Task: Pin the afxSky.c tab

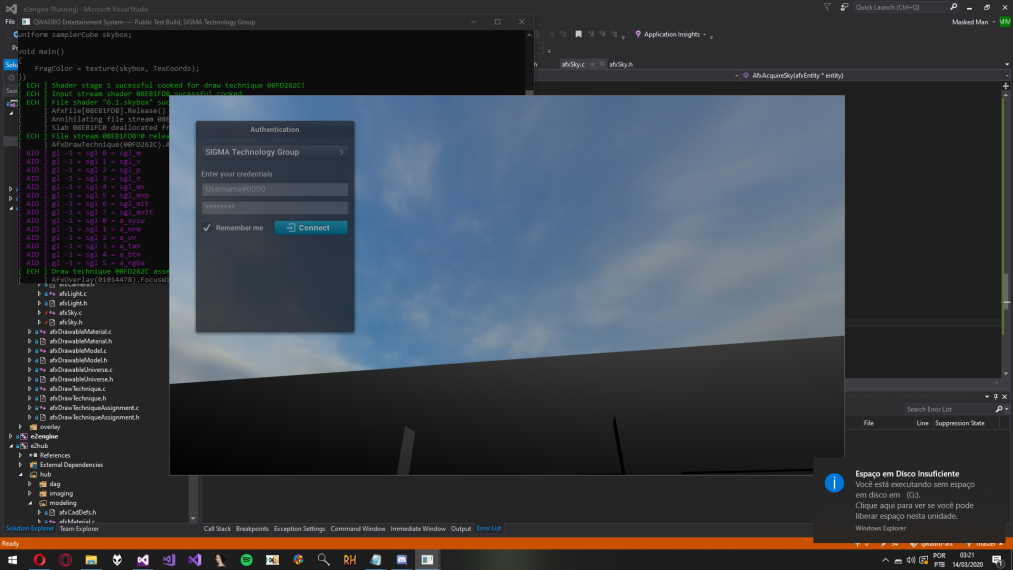Action: click(592, 64)
